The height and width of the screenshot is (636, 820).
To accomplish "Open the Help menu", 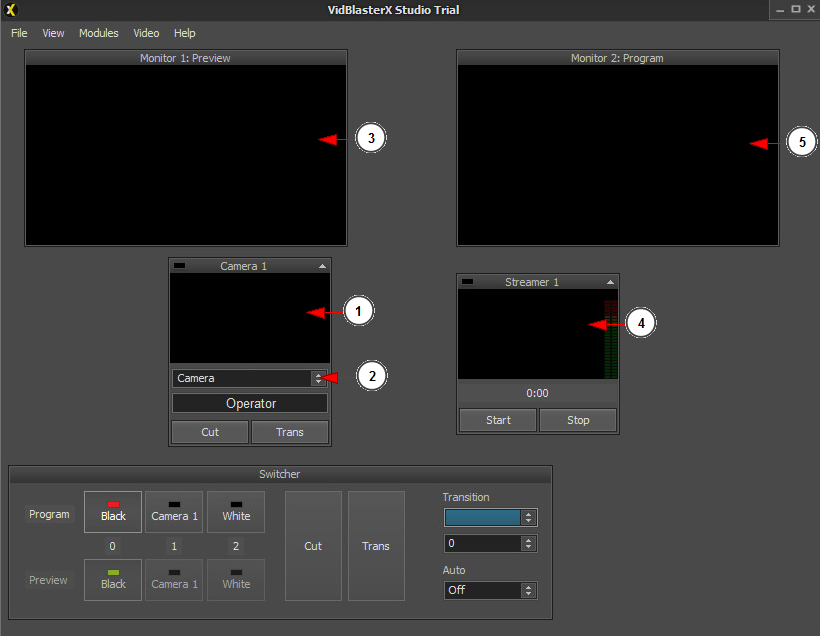I will click(x=185, y=33).
